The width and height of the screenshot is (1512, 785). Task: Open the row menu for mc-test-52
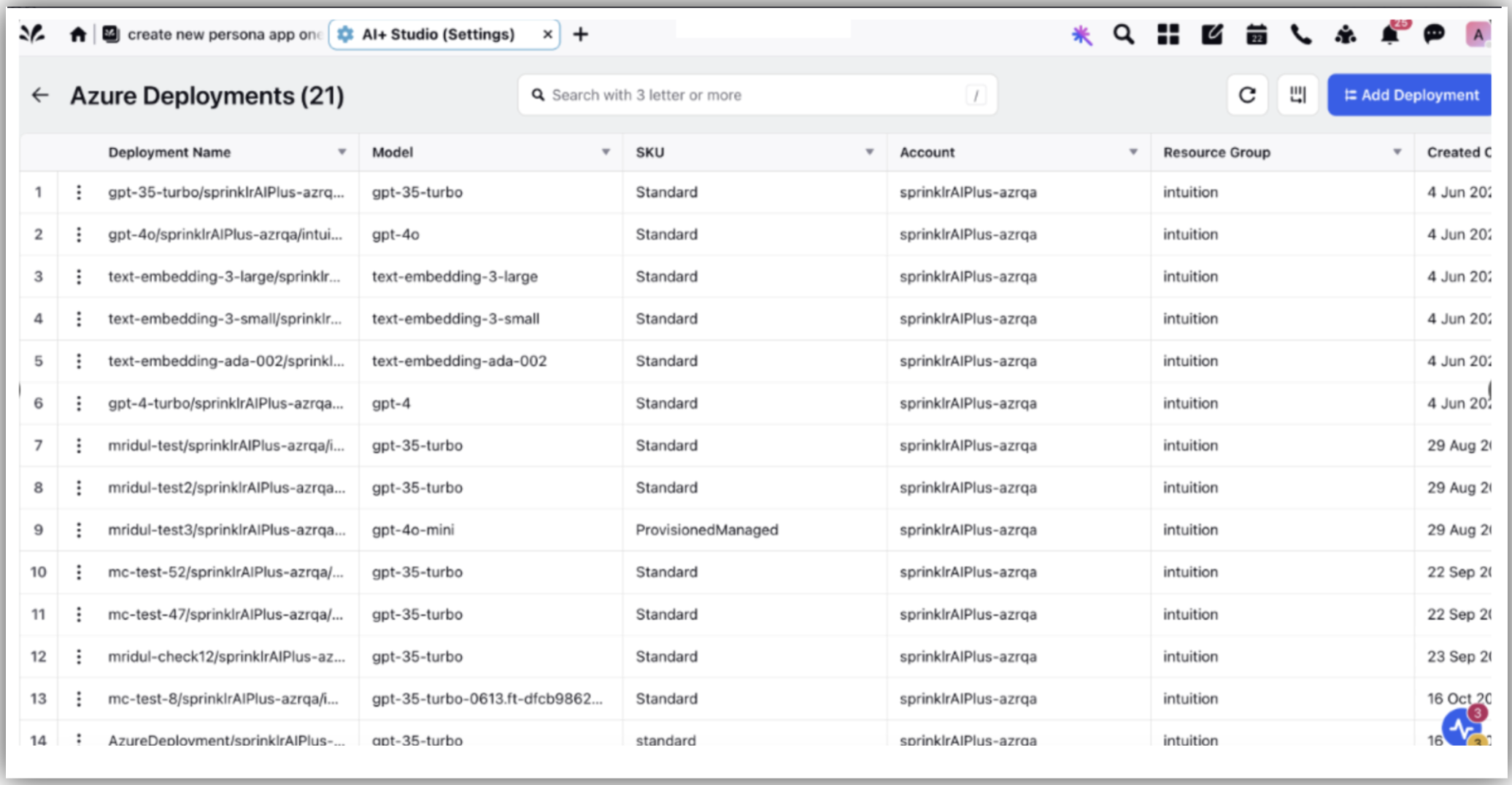(79, 573)
